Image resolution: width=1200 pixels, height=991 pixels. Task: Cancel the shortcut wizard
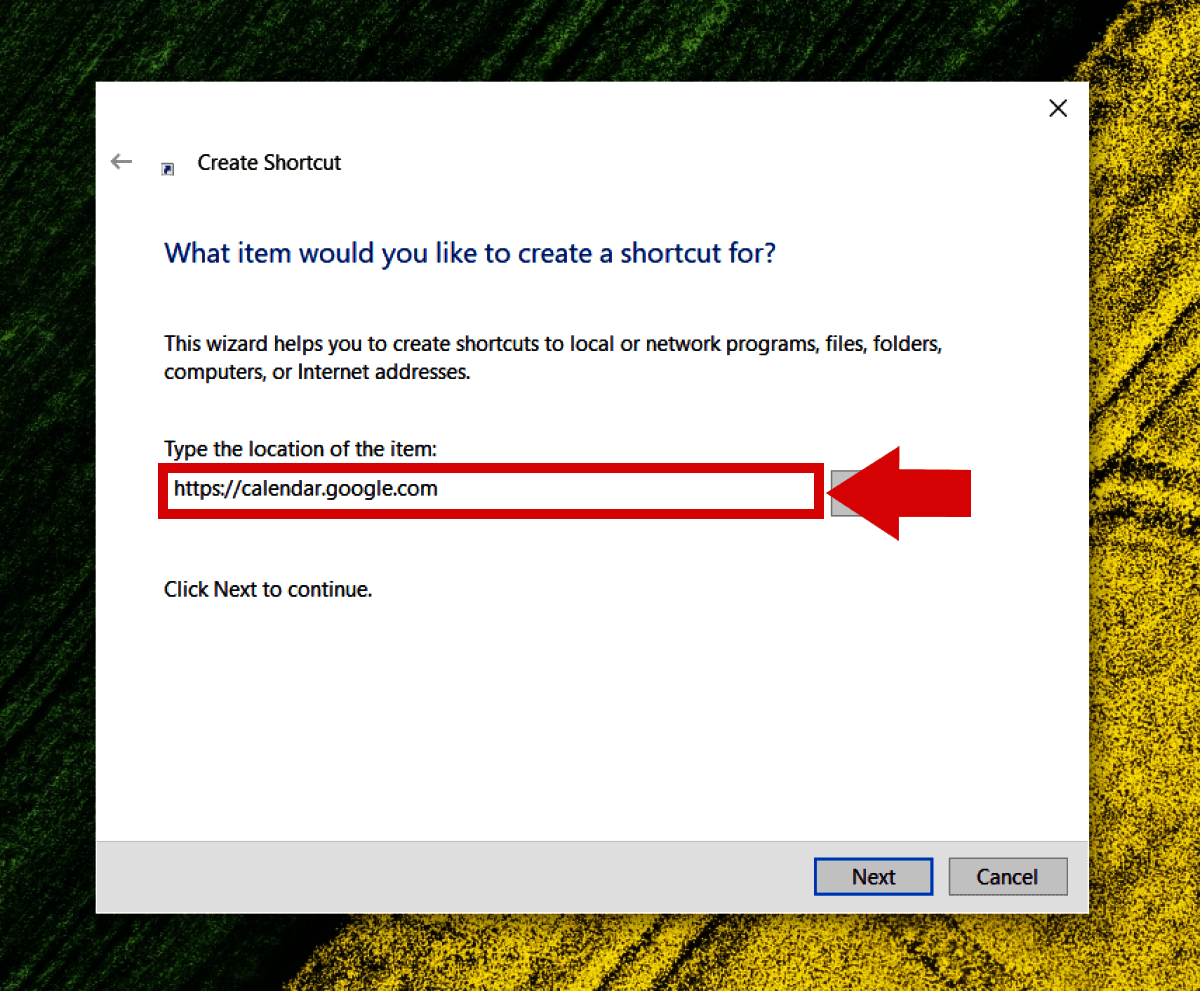(1007, 877)
